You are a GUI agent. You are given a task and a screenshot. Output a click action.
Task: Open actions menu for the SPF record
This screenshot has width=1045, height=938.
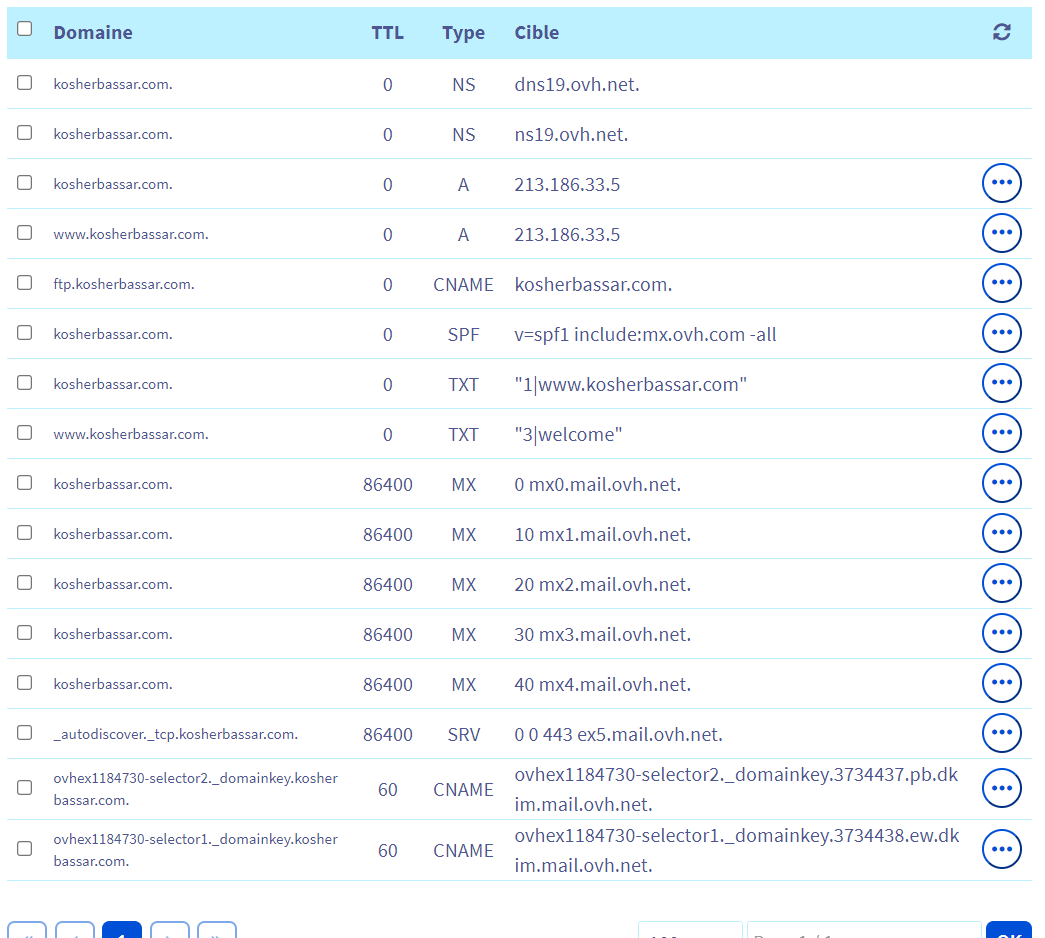[x=1001, y=334]
